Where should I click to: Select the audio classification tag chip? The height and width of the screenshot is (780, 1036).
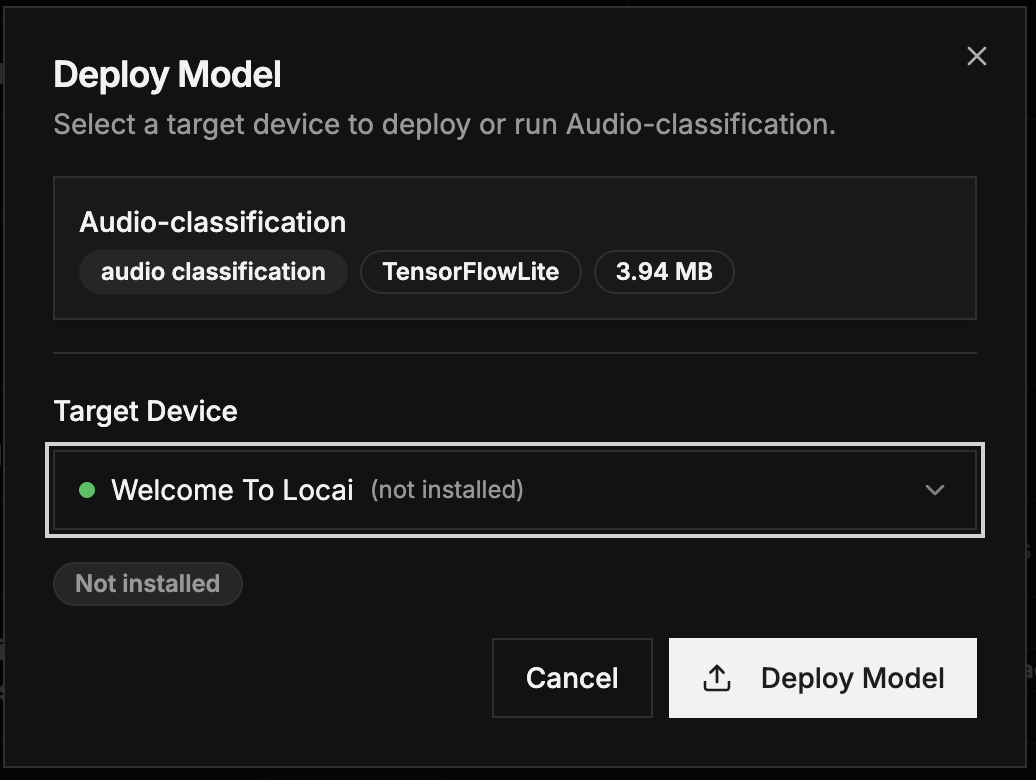[x=213, y=271]
